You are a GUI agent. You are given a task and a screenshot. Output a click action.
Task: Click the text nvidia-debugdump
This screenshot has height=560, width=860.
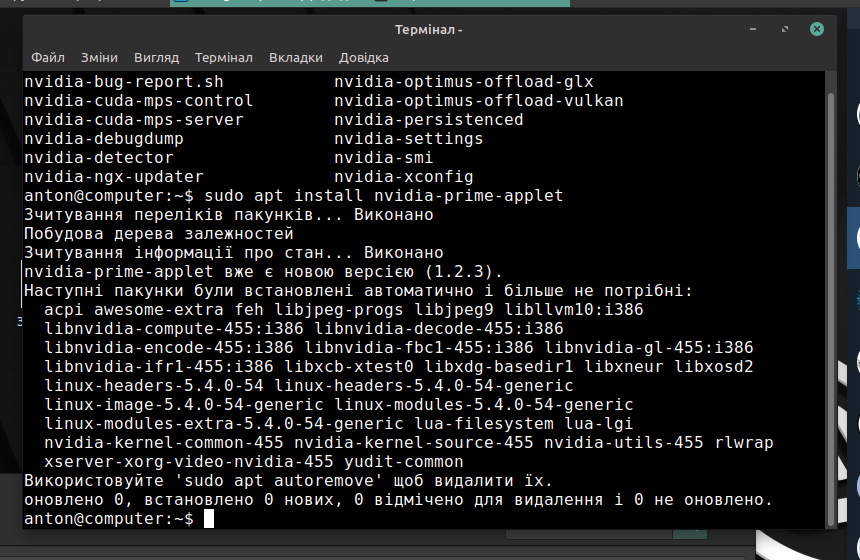tap(104, 139)
